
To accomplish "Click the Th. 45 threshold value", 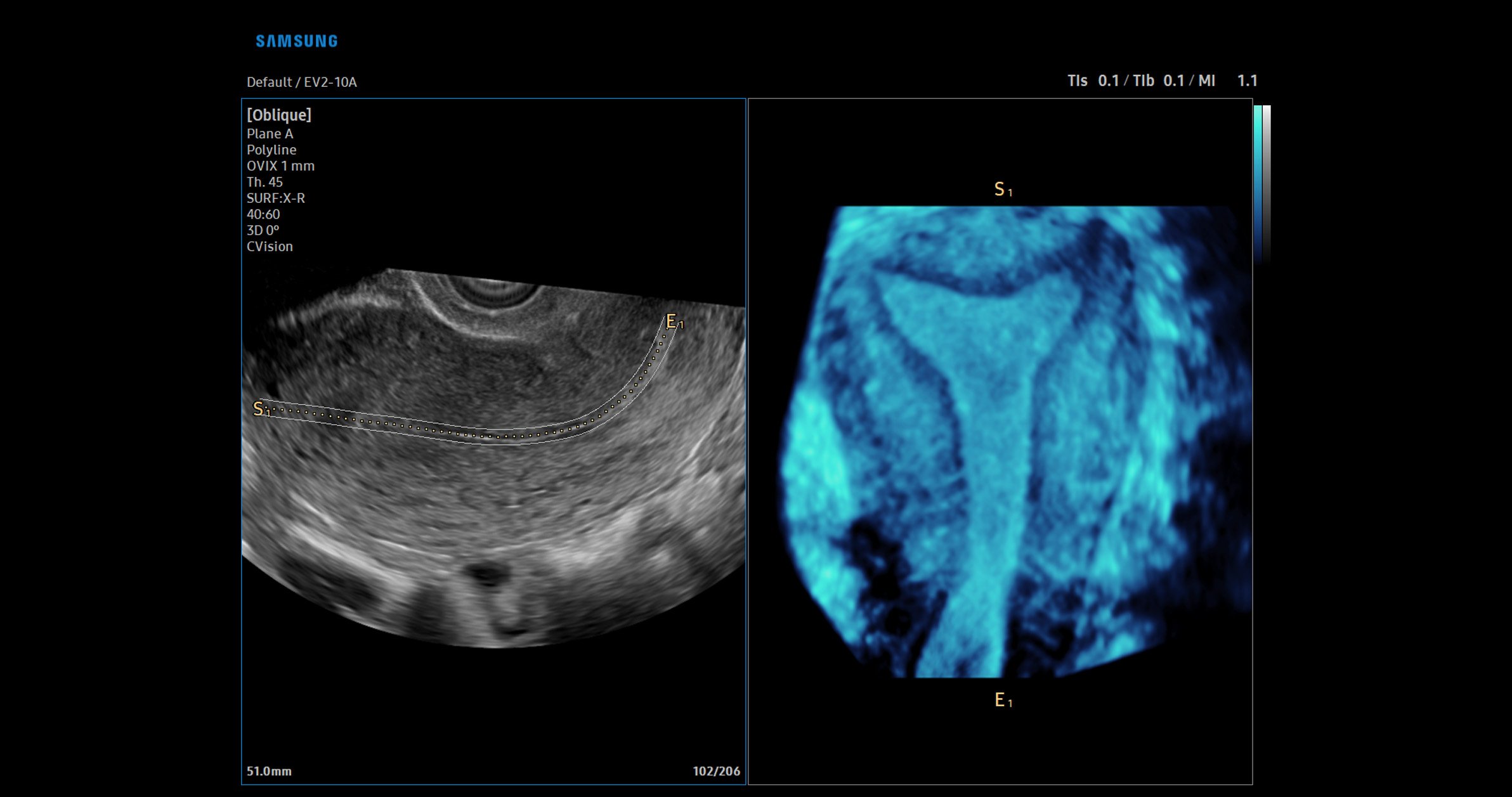I will (x=264, y=182).
